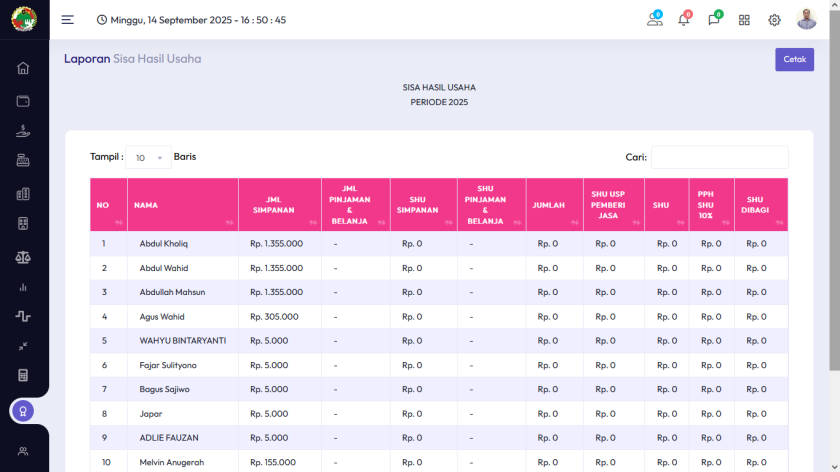
Task: Open the notifications bell icon
Action: pos(684,20)
